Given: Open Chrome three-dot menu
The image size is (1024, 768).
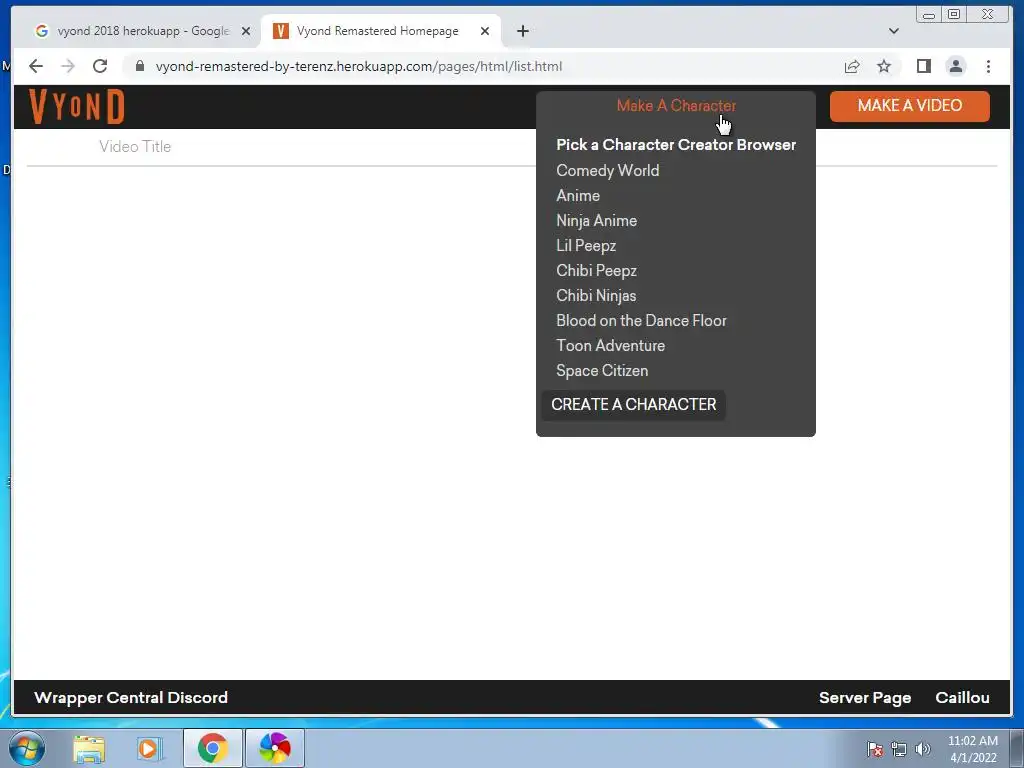Looking at the screenshot, I should click(988, 66).
